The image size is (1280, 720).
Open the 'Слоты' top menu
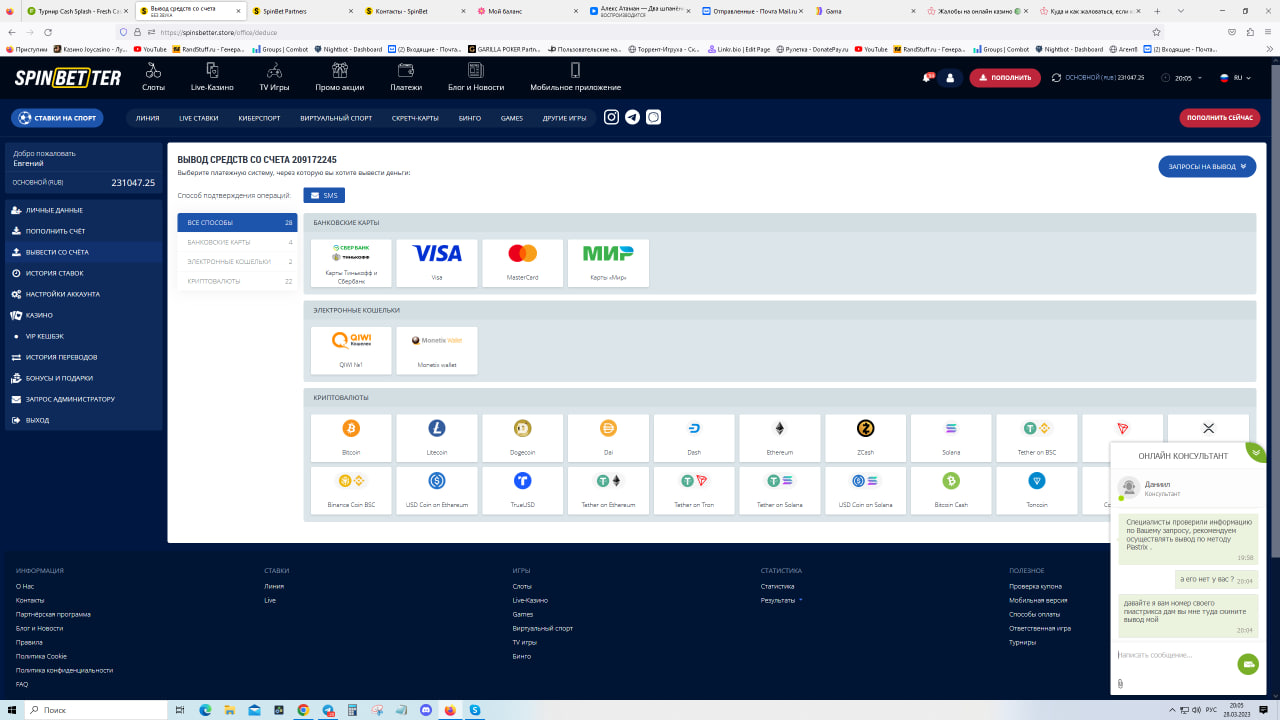click(x=153, y=77)
